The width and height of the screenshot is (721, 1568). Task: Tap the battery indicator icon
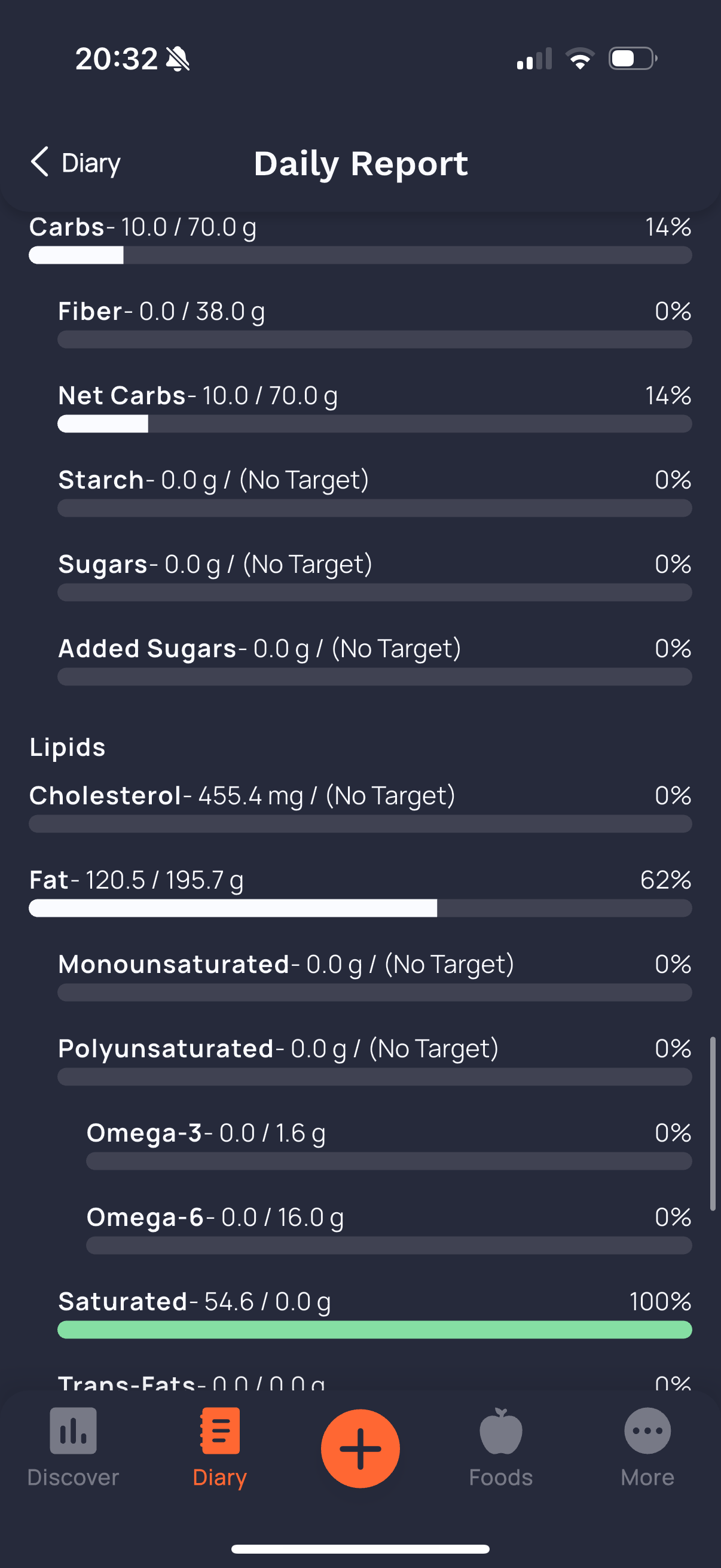pos(633,59)
